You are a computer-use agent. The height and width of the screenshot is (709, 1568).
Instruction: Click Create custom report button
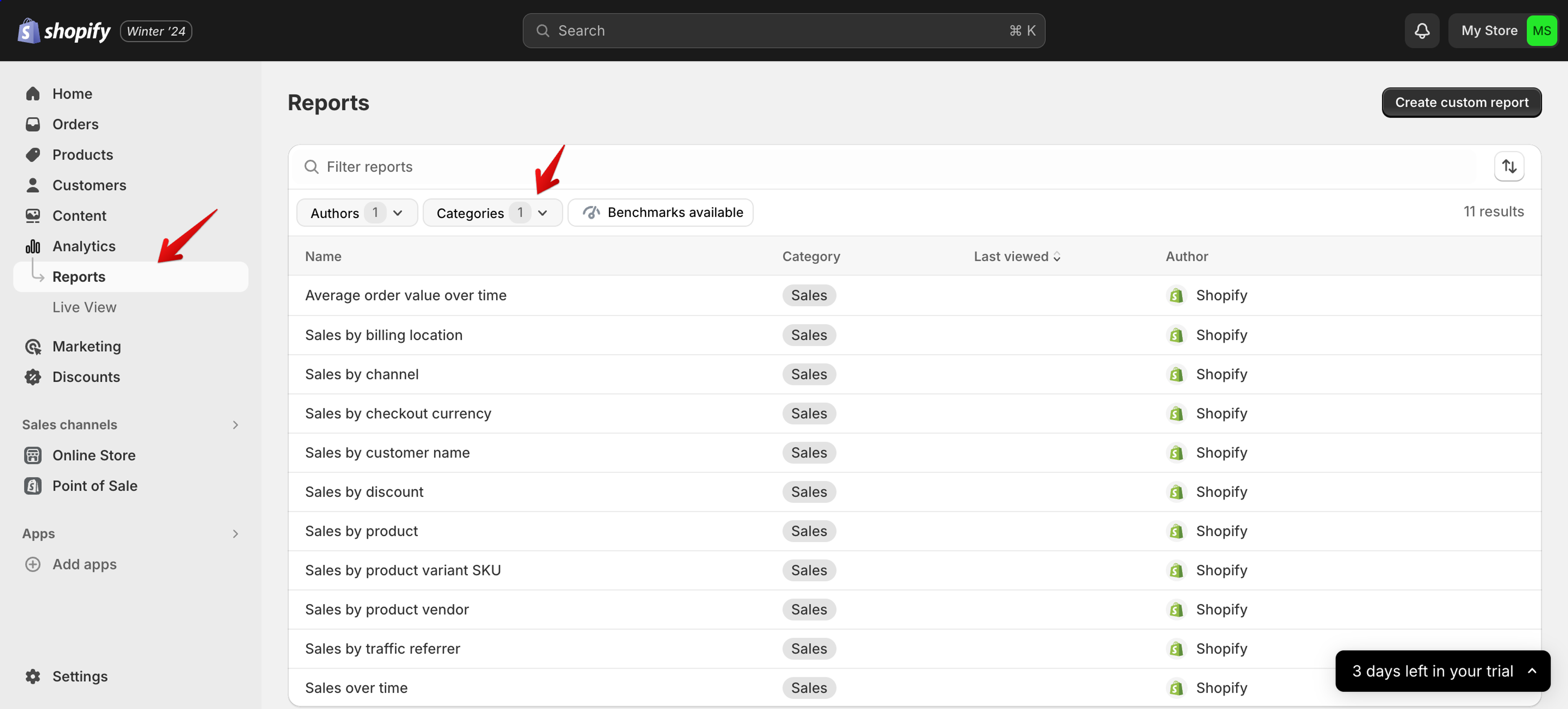click(1461, 102)
